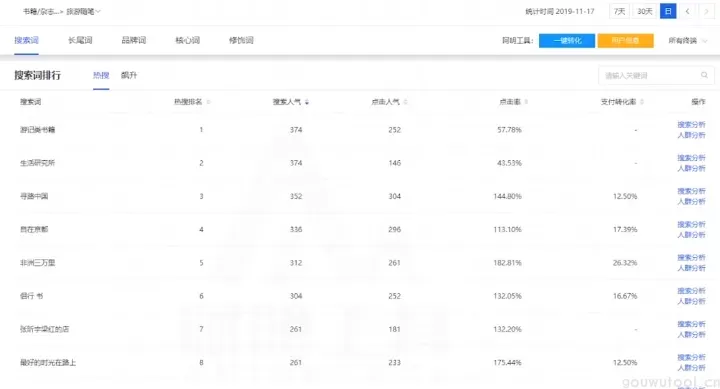Open 人群分析 for rank 7 row
The height and width of the screenshot is (389, 720).
coord(691,334)
